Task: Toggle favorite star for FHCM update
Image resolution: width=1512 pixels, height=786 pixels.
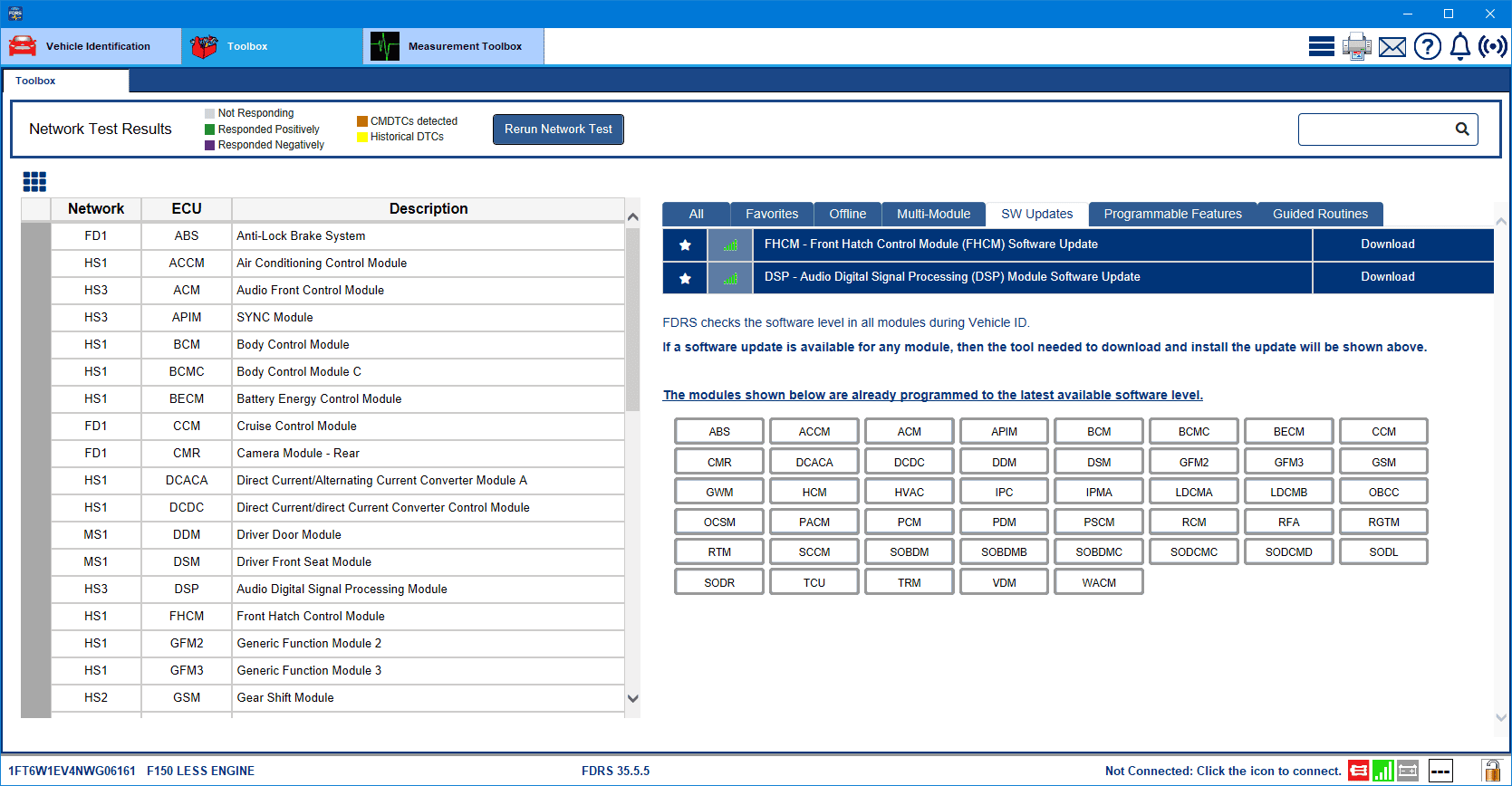Action: pyautogui.click(x=685, y=244)
